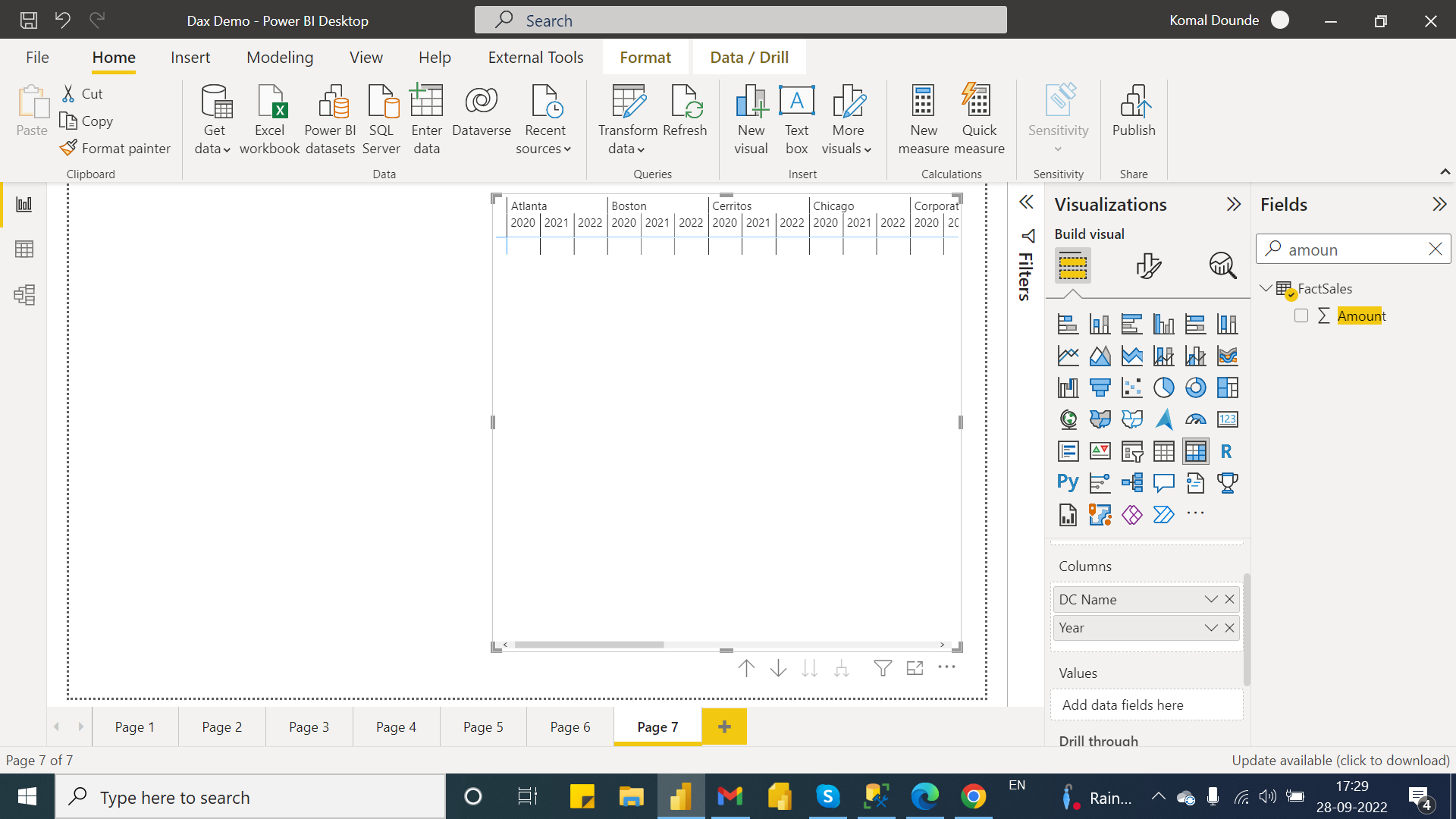Click the New measure button

(924, 121)
